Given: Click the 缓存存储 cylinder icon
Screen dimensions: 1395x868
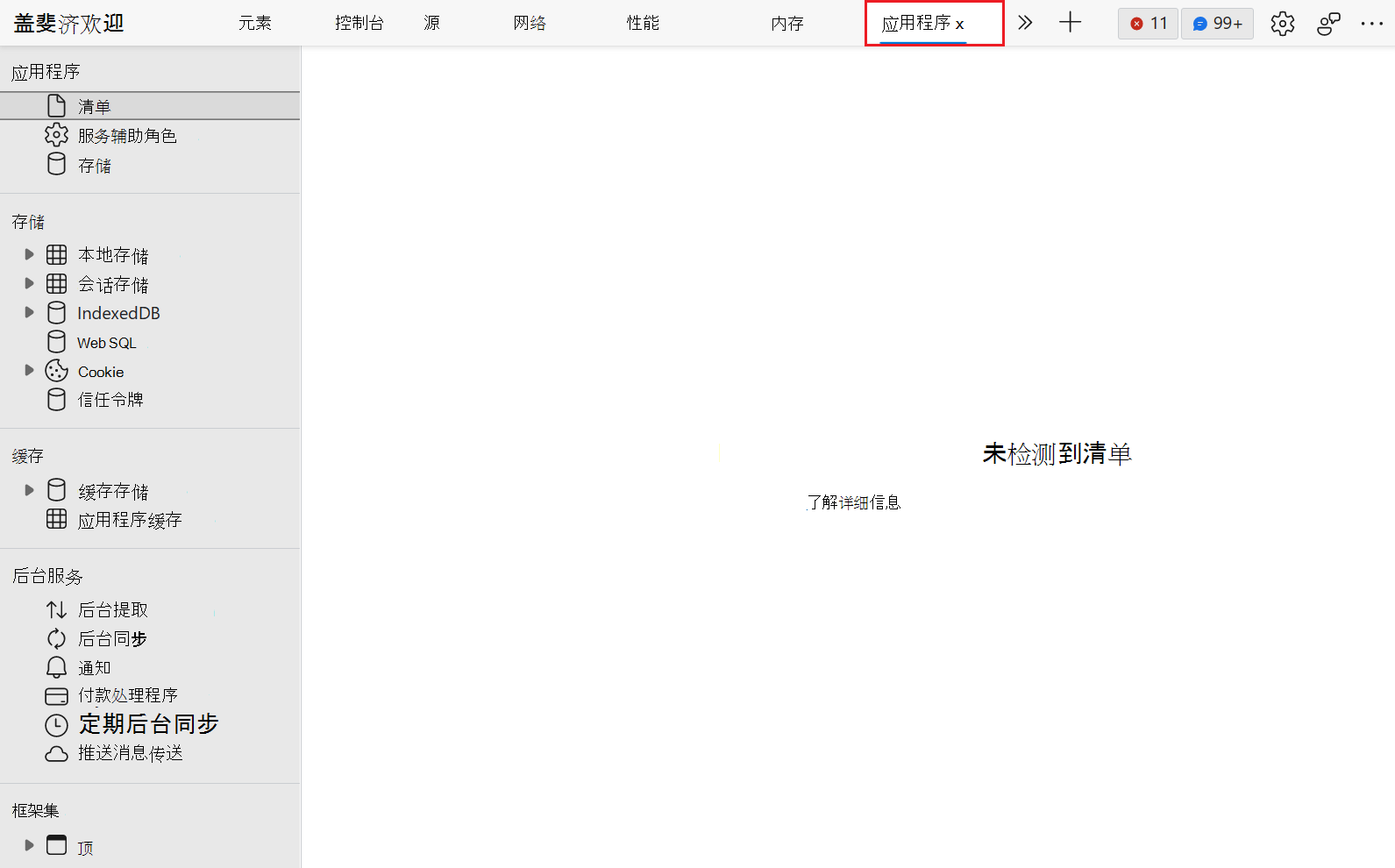Looking at the screenshot, I should [56, 489].
